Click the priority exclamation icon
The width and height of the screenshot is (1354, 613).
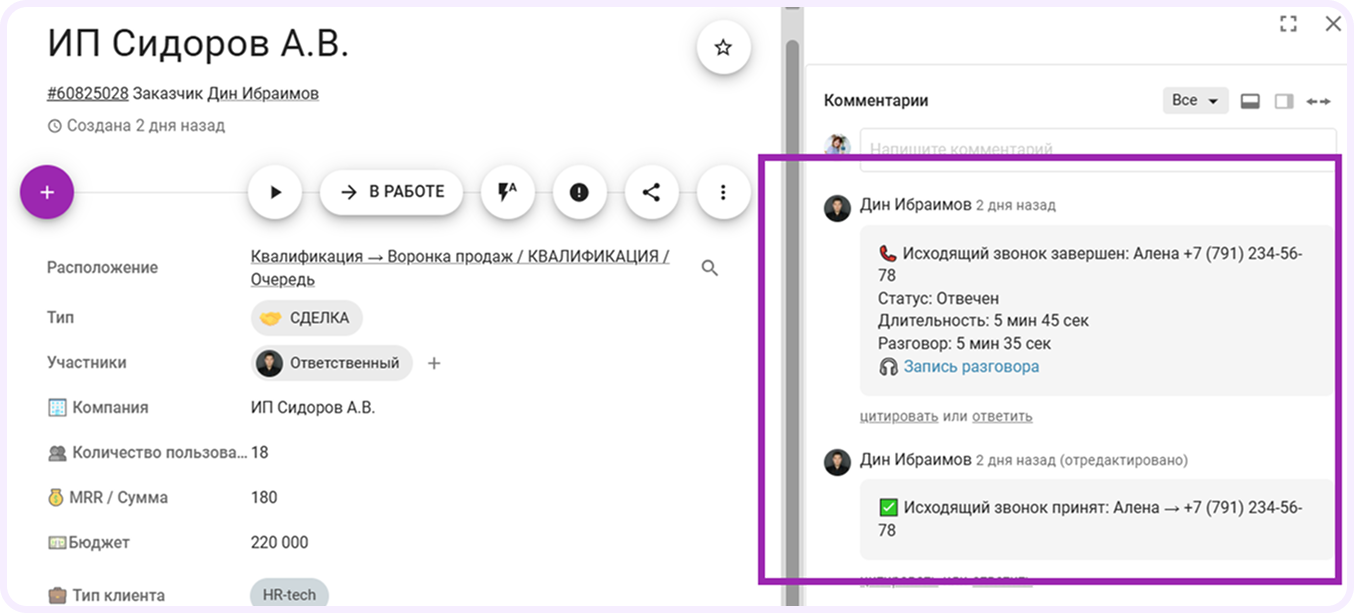pyautogui.click(x=580, y=192)
